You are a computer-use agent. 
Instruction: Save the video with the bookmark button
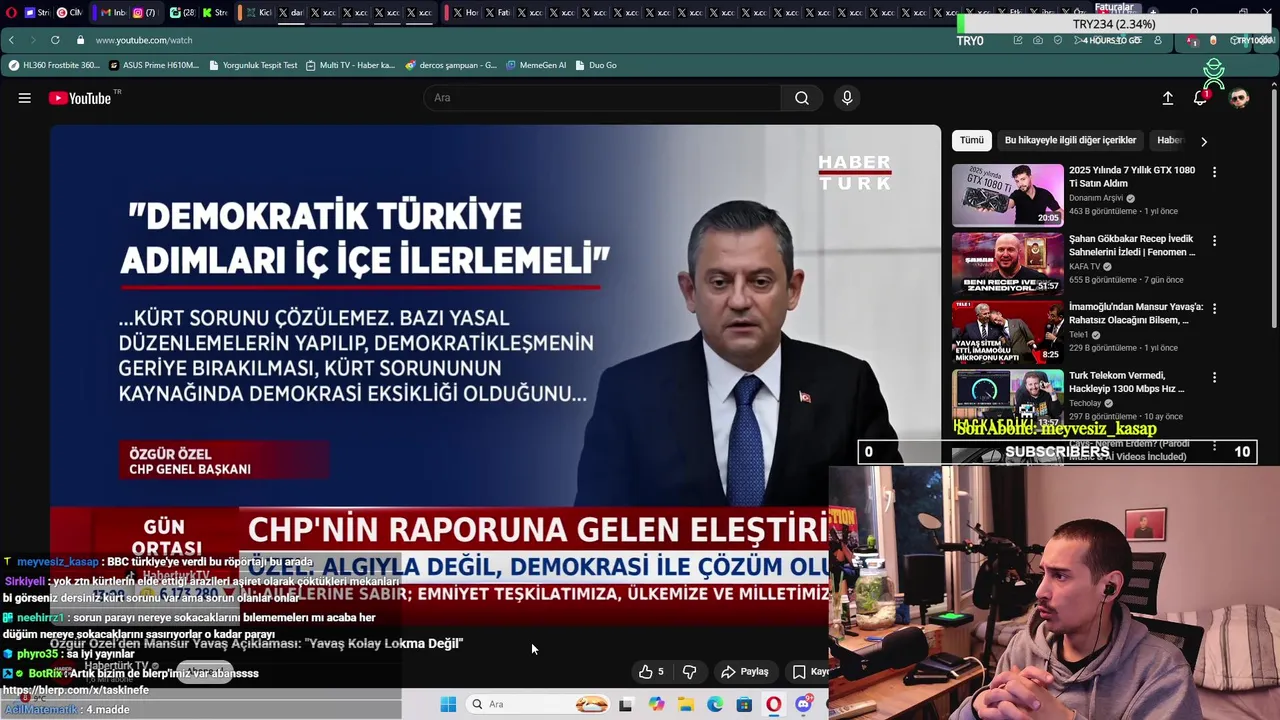809,672
